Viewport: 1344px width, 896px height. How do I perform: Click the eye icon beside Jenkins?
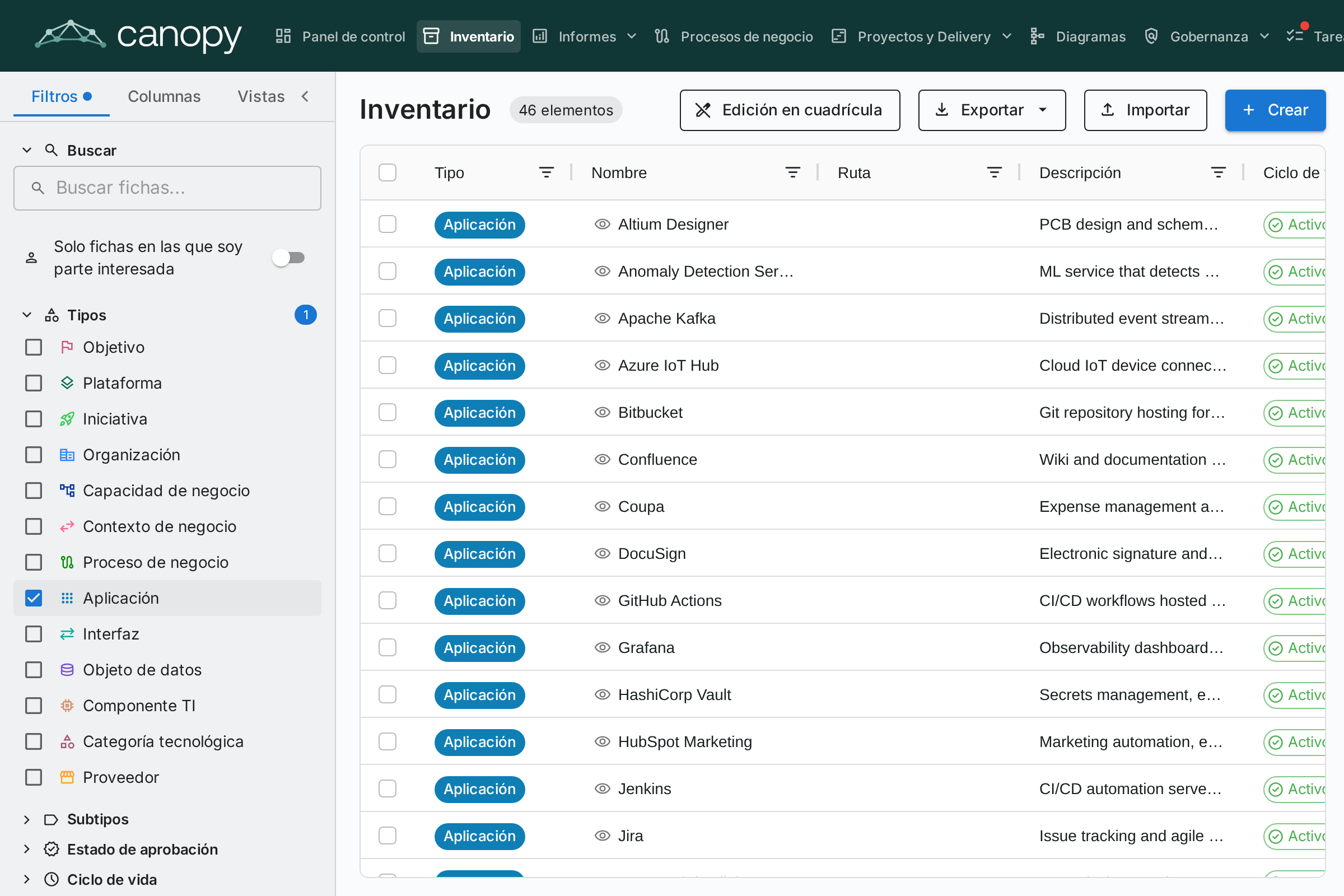tap(603, 788)
